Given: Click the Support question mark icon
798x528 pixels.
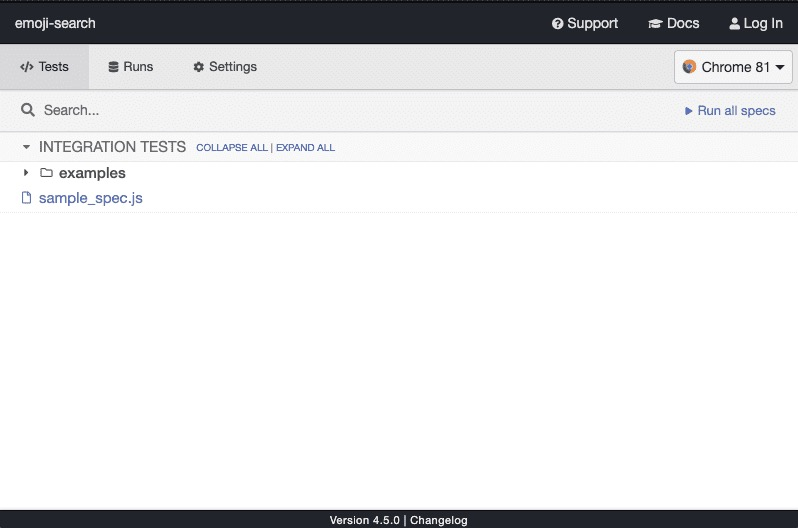Looking at the screenshot, I should coord(558,24).
